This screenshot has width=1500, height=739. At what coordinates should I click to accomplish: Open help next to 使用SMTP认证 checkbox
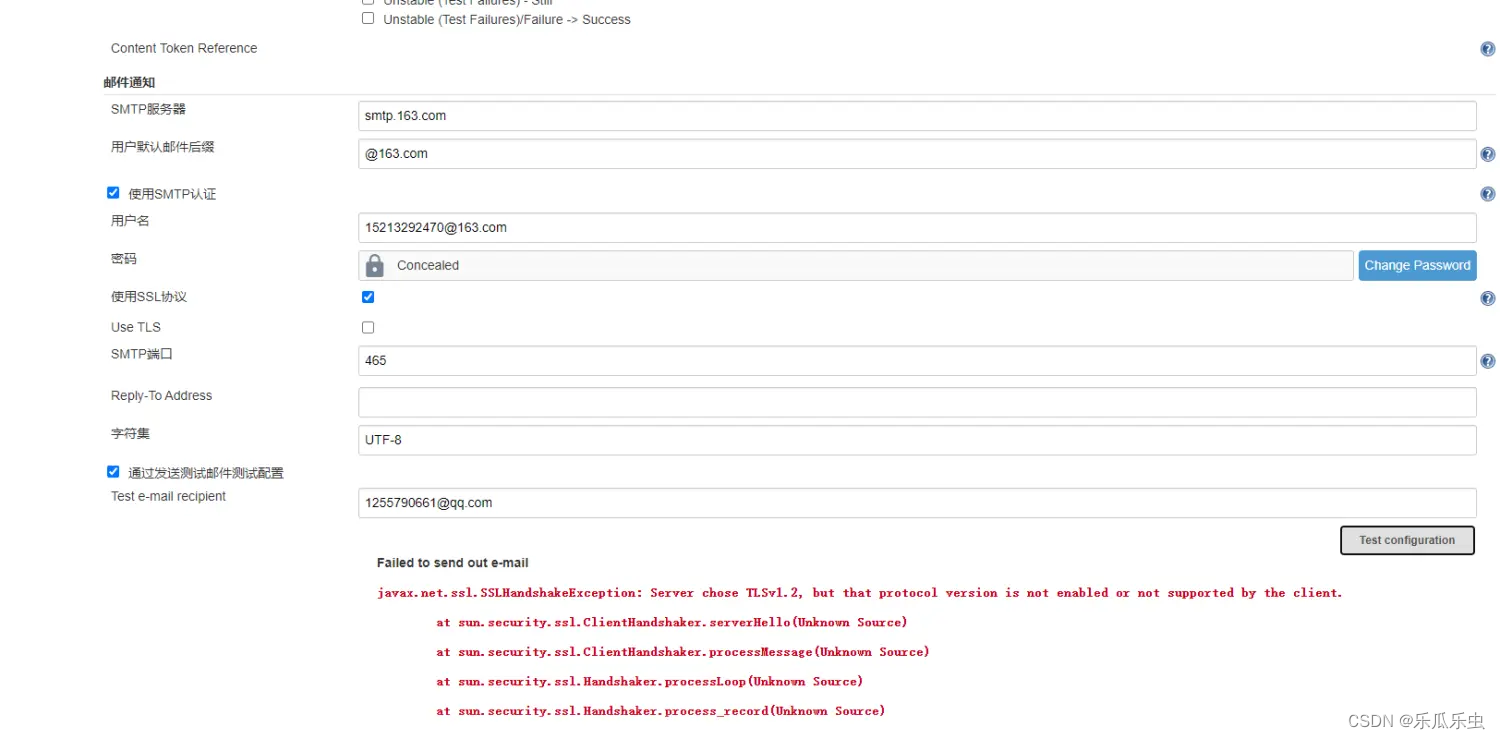click(1487, 193)
